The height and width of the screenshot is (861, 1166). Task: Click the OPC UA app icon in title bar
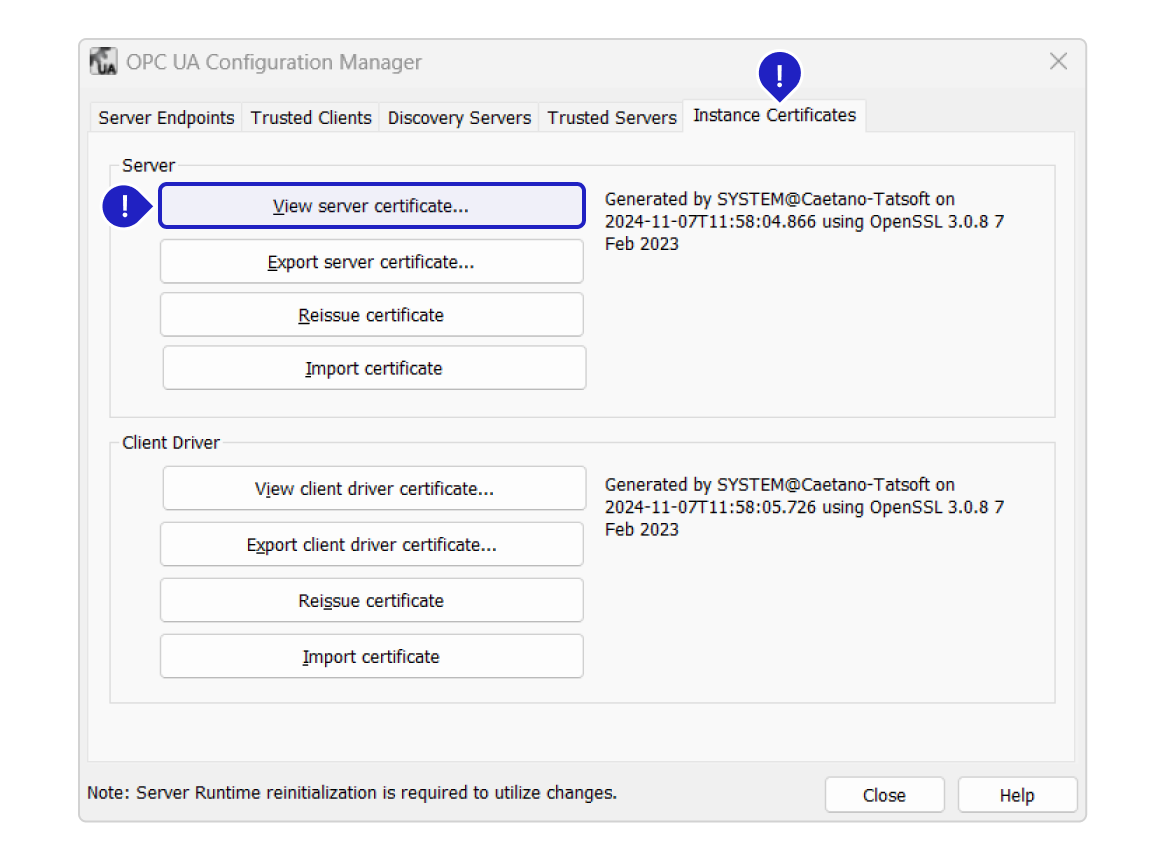click(103, 62)
